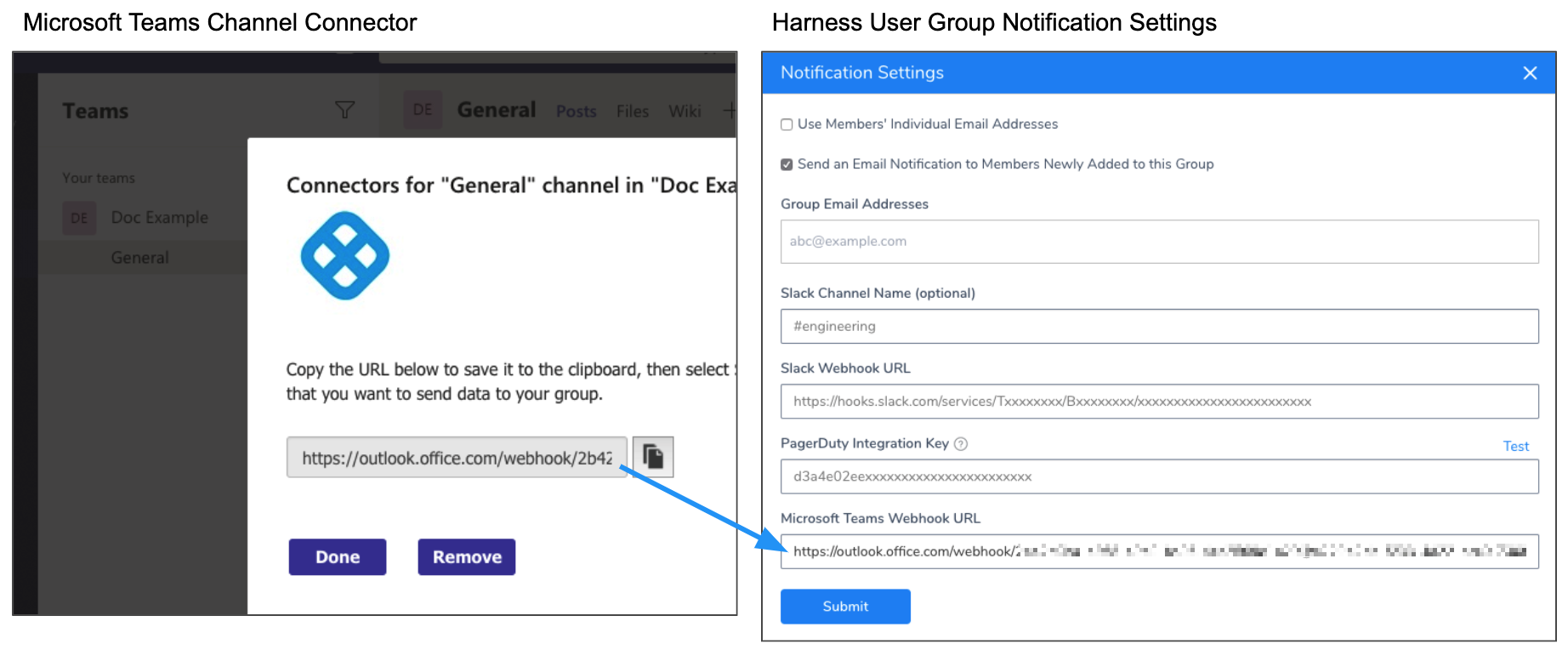Screen dimensions: 1568x650
Task: Uncheck Send an Email Notification to new members
Action: point(787,164)
